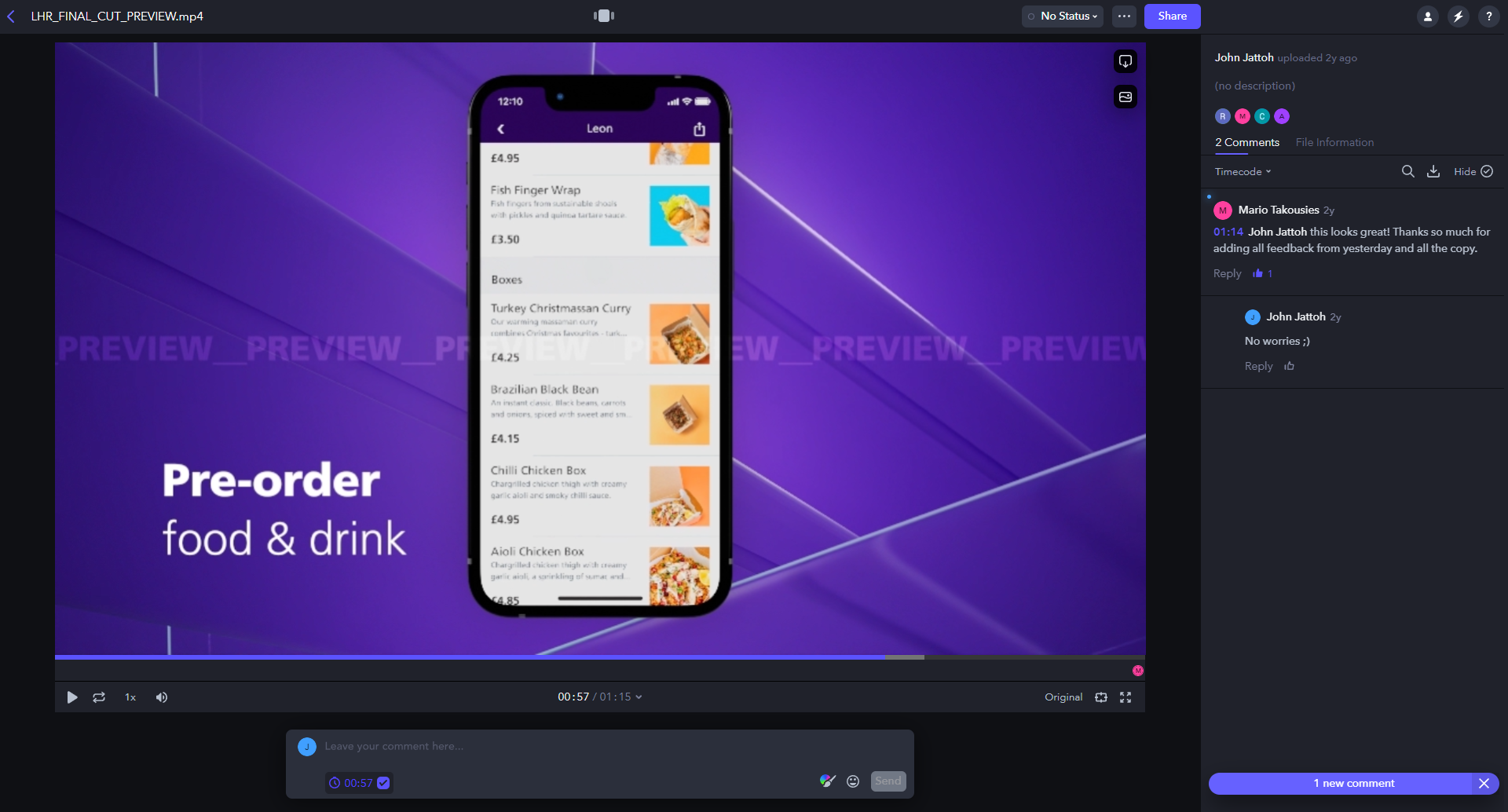Click Mario's M avatar in comment thread

point(1222,210)
